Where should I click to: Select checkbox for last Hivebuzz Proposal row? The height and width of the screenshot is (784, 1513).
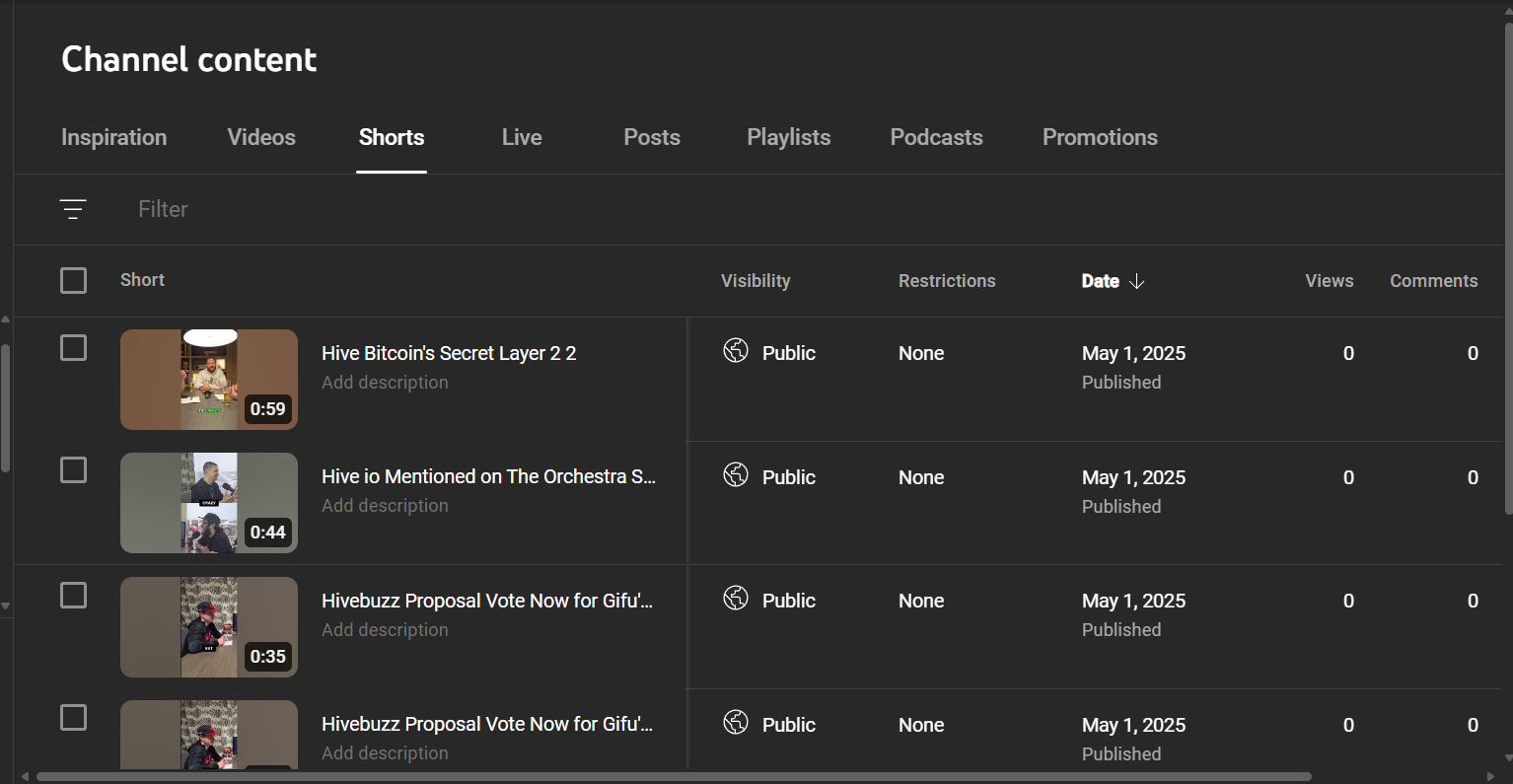[73, 718]
